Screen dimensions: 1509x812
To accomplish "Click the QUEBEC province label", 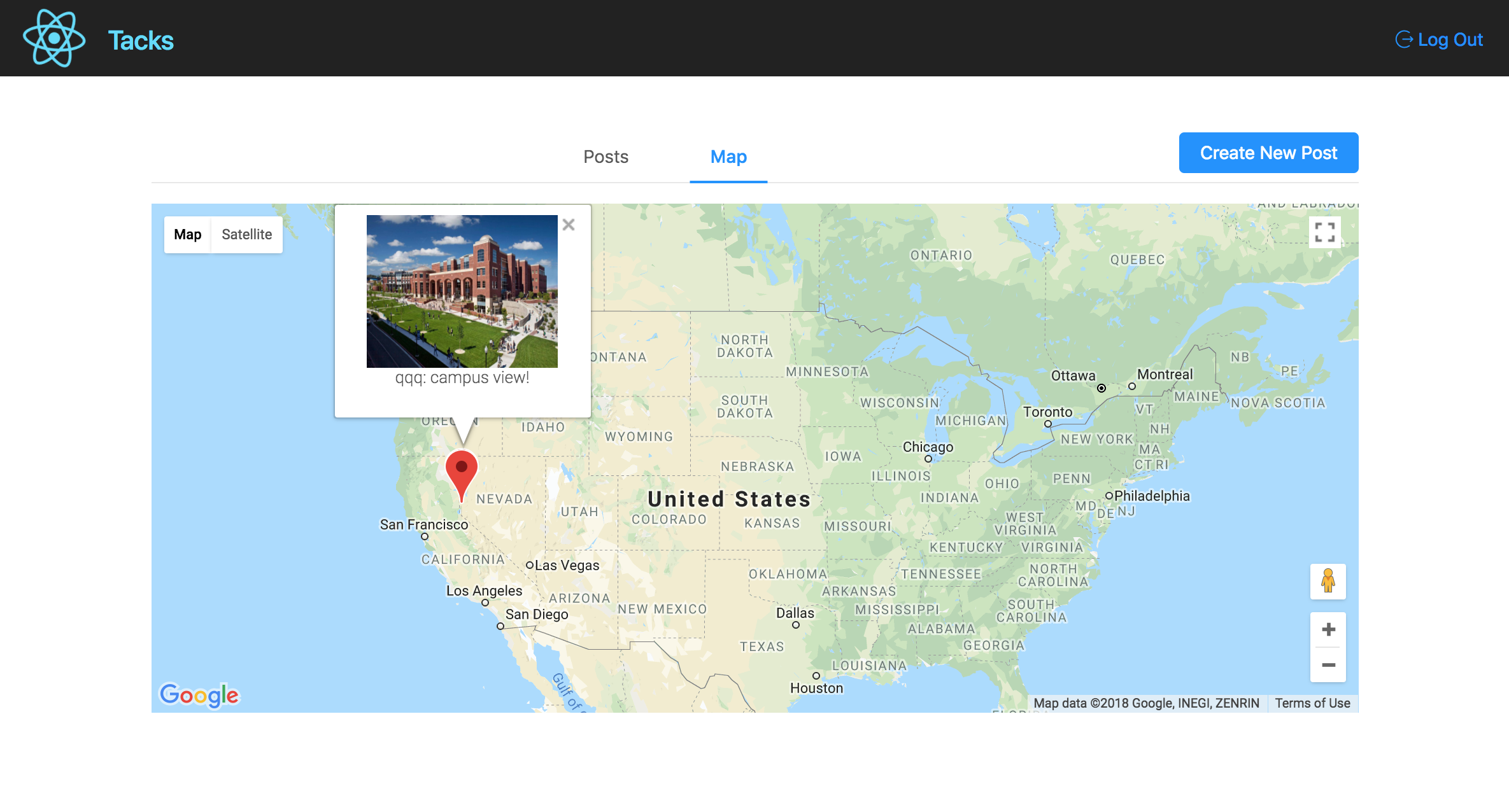I will 1137,260.
